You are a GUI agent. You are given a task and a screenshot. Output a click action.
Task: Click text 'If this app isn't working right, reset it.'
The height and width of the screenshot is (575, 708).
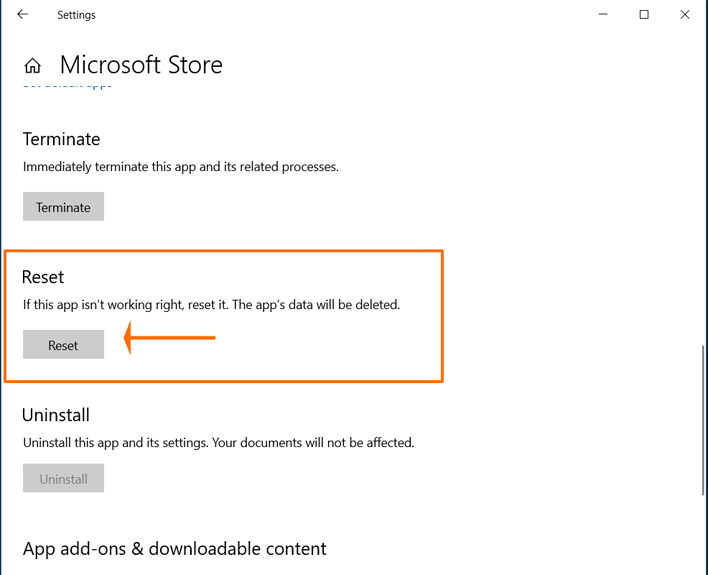click(x=126, y=305)
